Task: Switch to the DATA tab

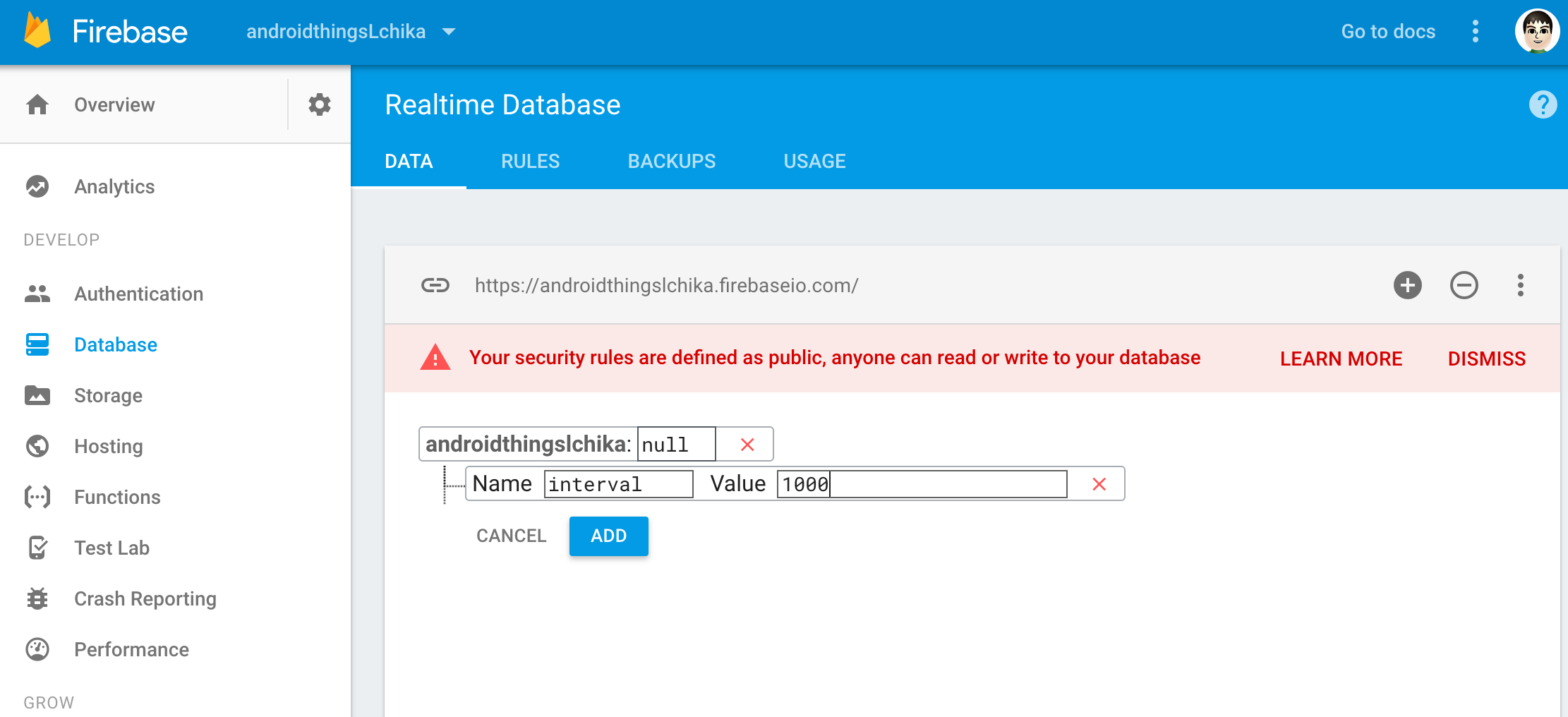Action: [x=409, y=162]
